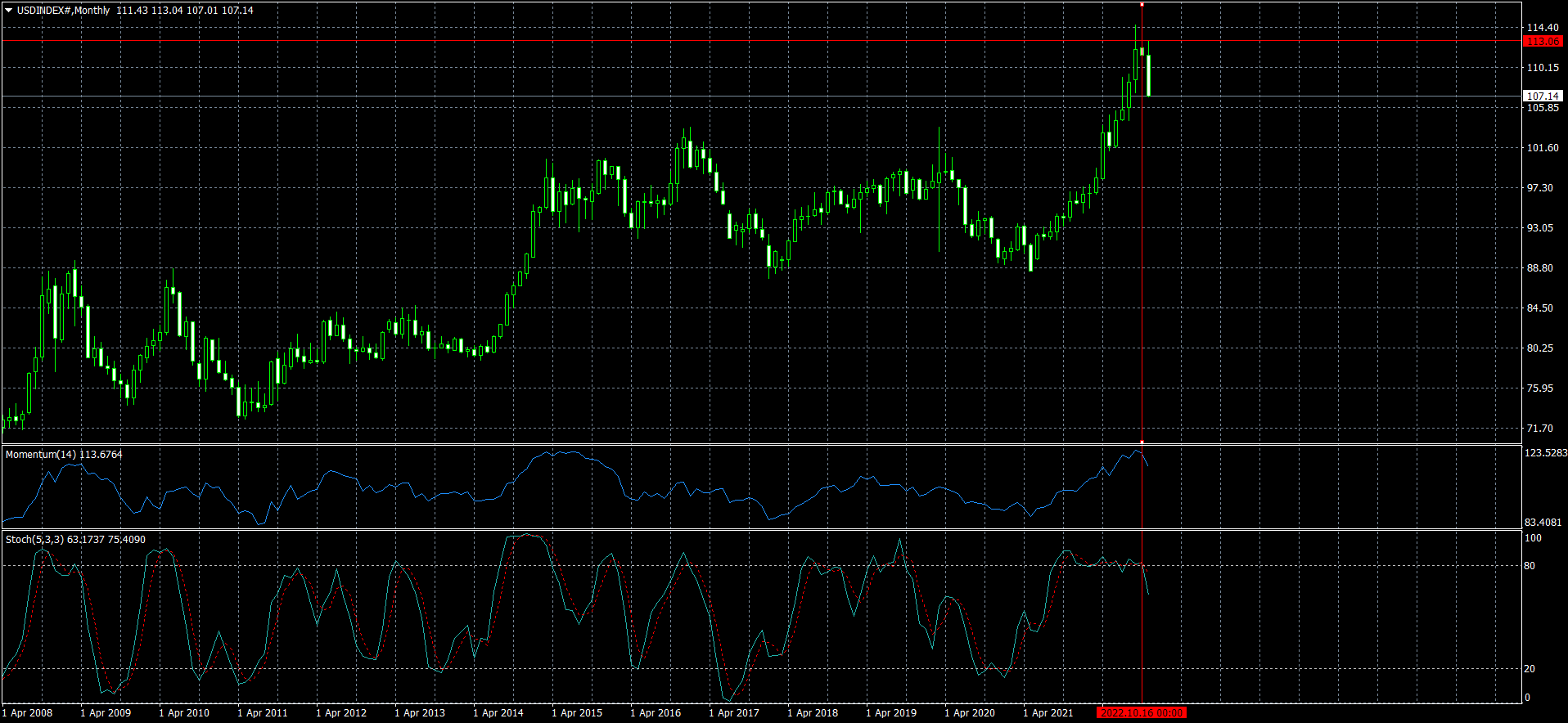
Task: Click the 1 Apr 2014 date label
Action: [498, 713]
